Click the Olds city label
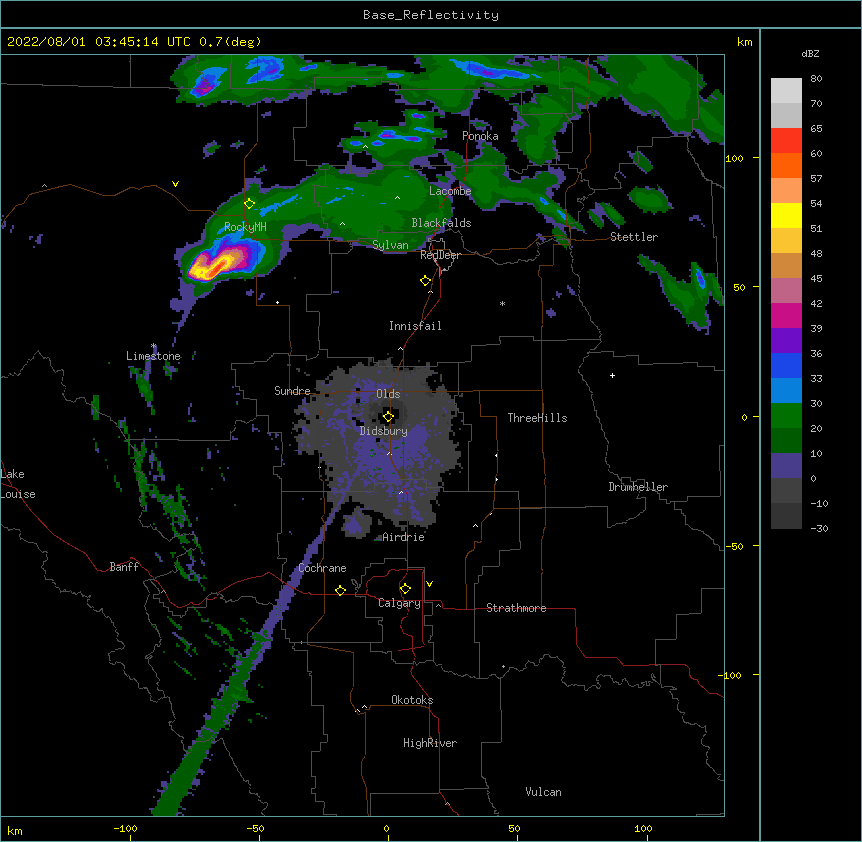Screen dimensions: 862x842 coord(388,394)
